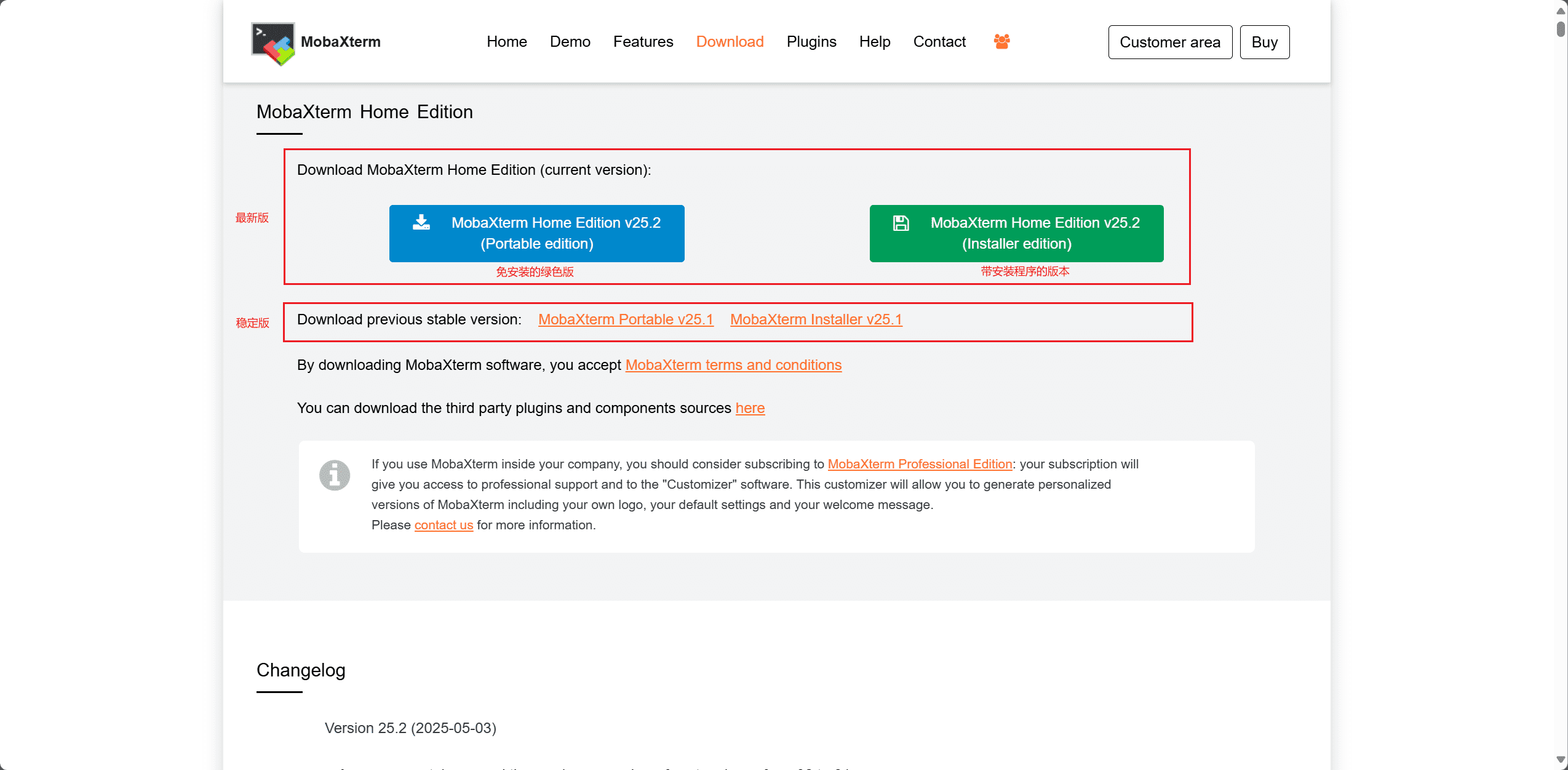Click the MobaXterm brand name text
Screen dimensions: 1568x770
click(341, 42)
